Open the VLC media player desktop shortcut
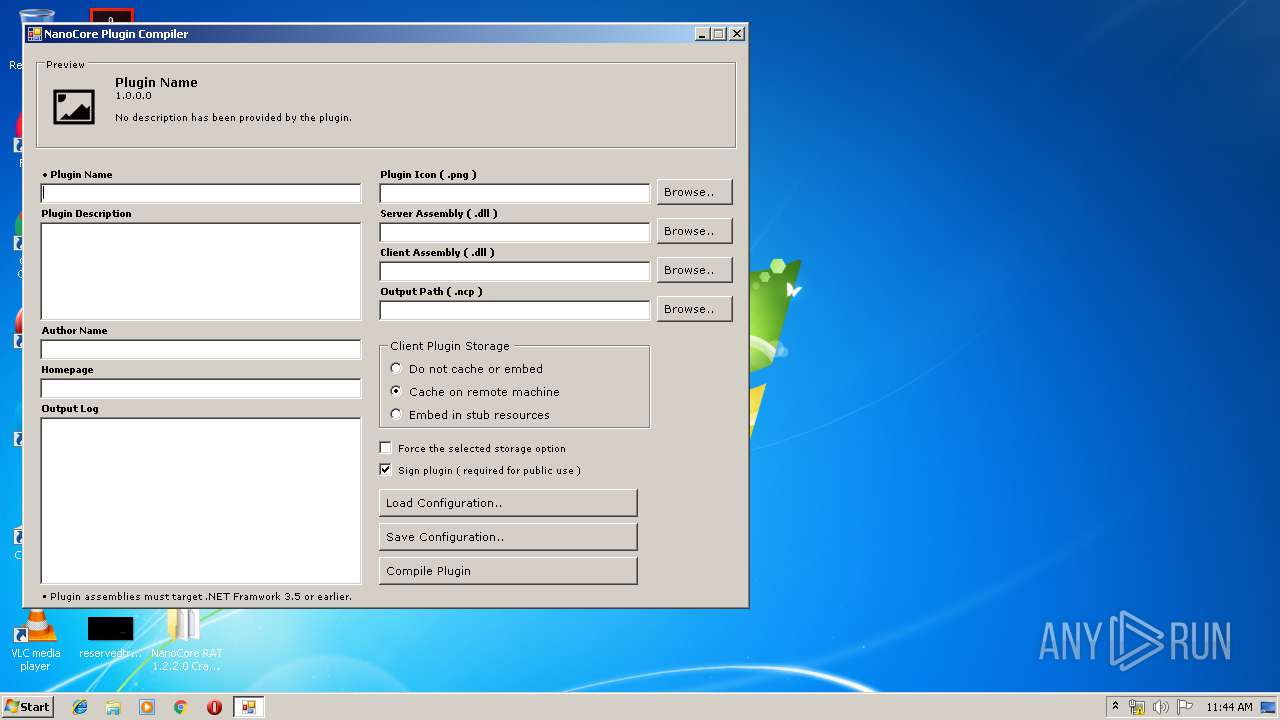The image size is (1280, 720). pyautogui.click(x=35, y=642)
